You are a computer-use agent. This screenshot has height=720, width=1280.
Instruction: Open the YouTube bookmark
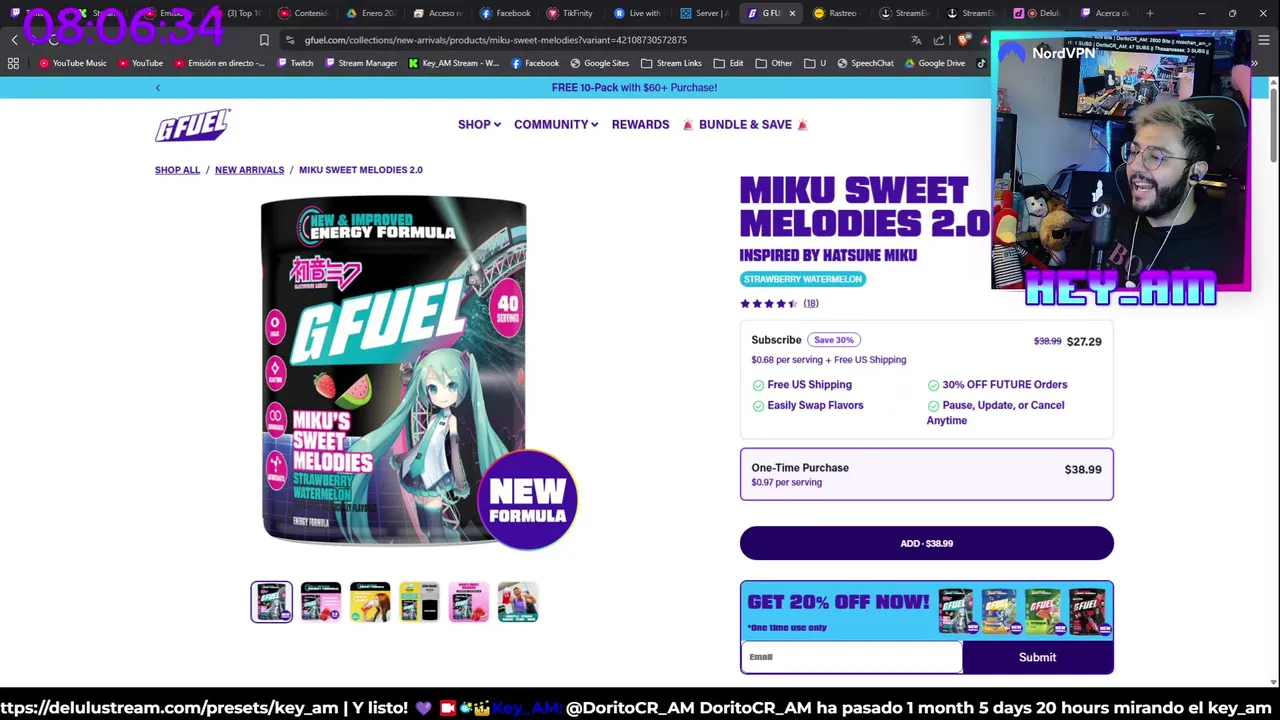click(x=141, y=63)
